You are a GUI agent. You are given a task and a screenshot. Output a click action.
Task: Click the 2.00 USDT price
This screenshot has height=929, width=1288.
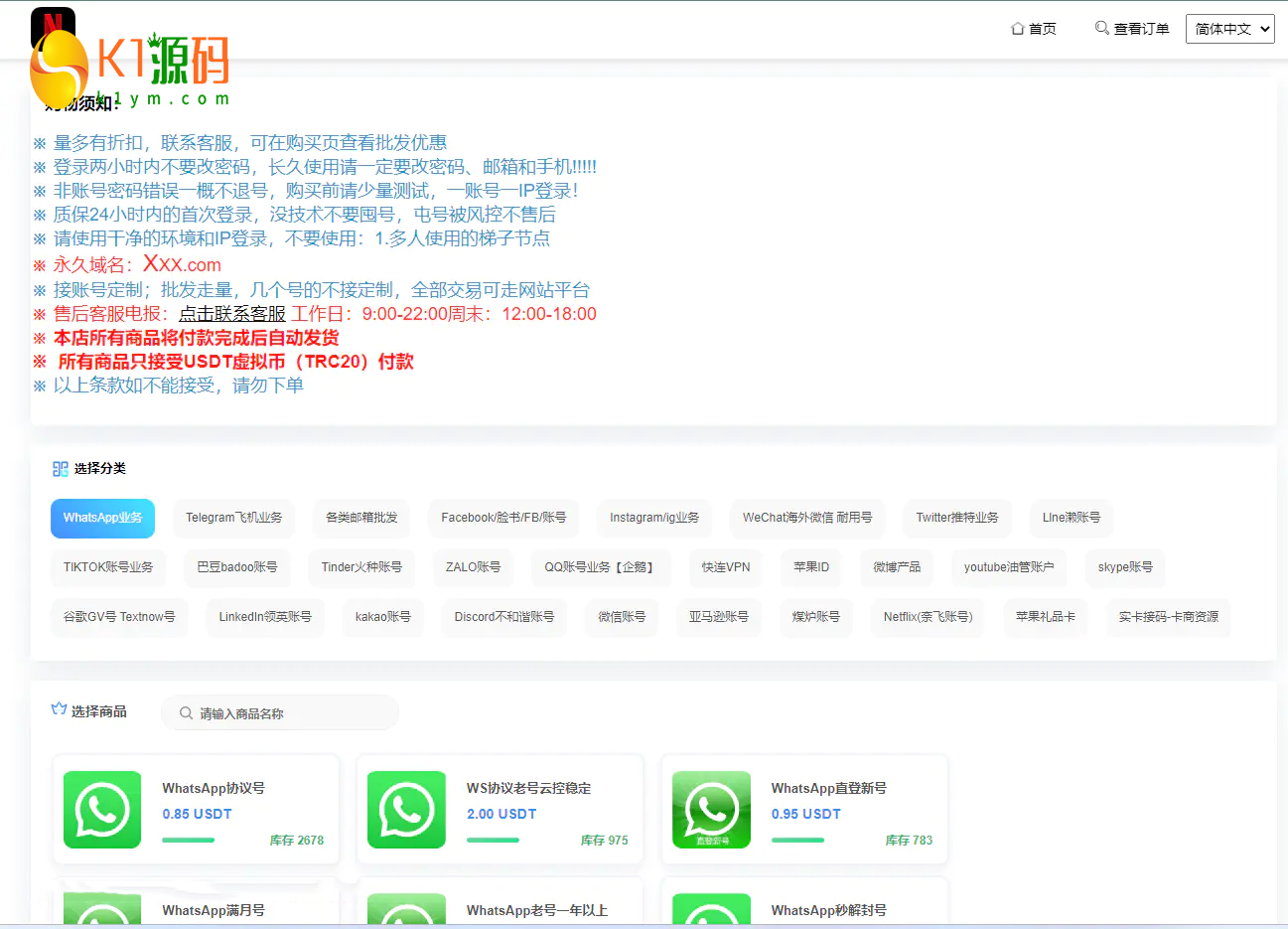click(x=501, y=814)
